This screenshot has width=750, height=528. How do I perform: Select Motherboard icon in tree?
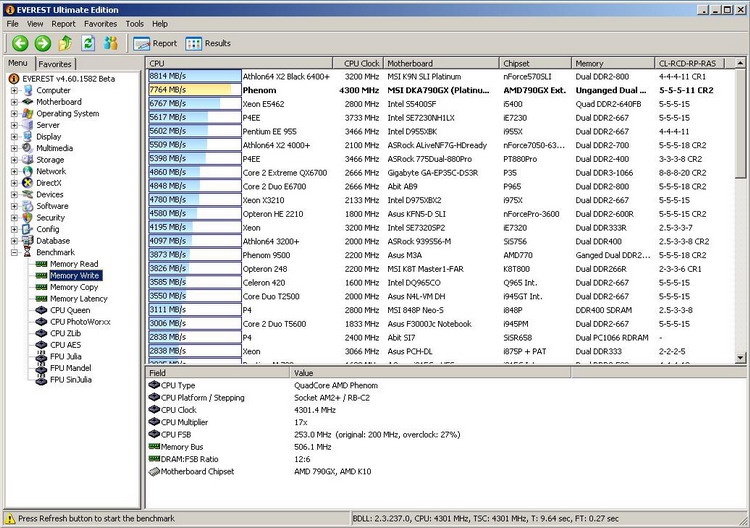pos(28,102)
